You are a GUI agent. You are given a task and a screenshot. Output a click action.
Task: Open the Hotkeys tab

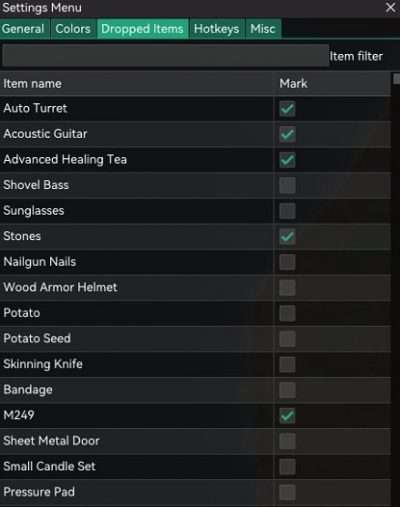[217, 29]
